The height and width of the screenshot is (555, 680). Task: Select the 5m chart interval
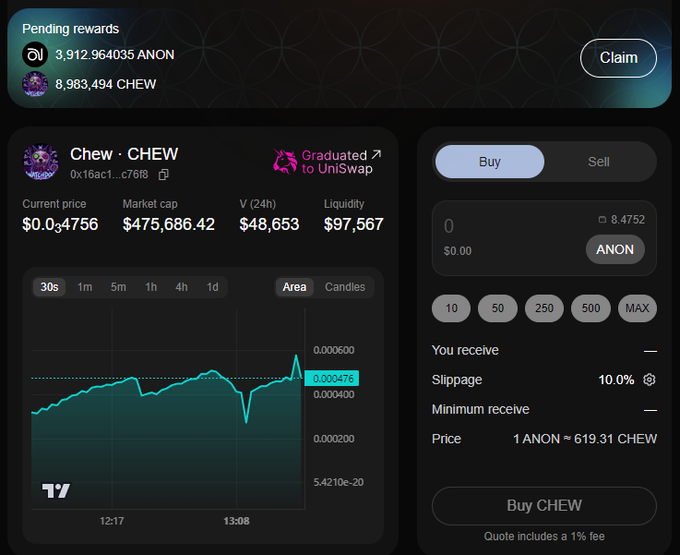coord(118,287)
